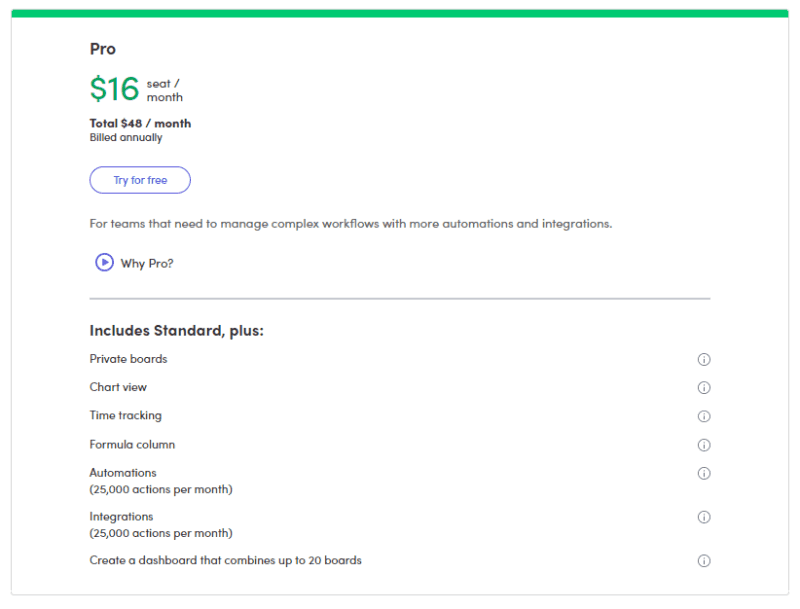Click the Formula column feature text
The height and width of the screenshot is (609, 800).
coord(132,444)
